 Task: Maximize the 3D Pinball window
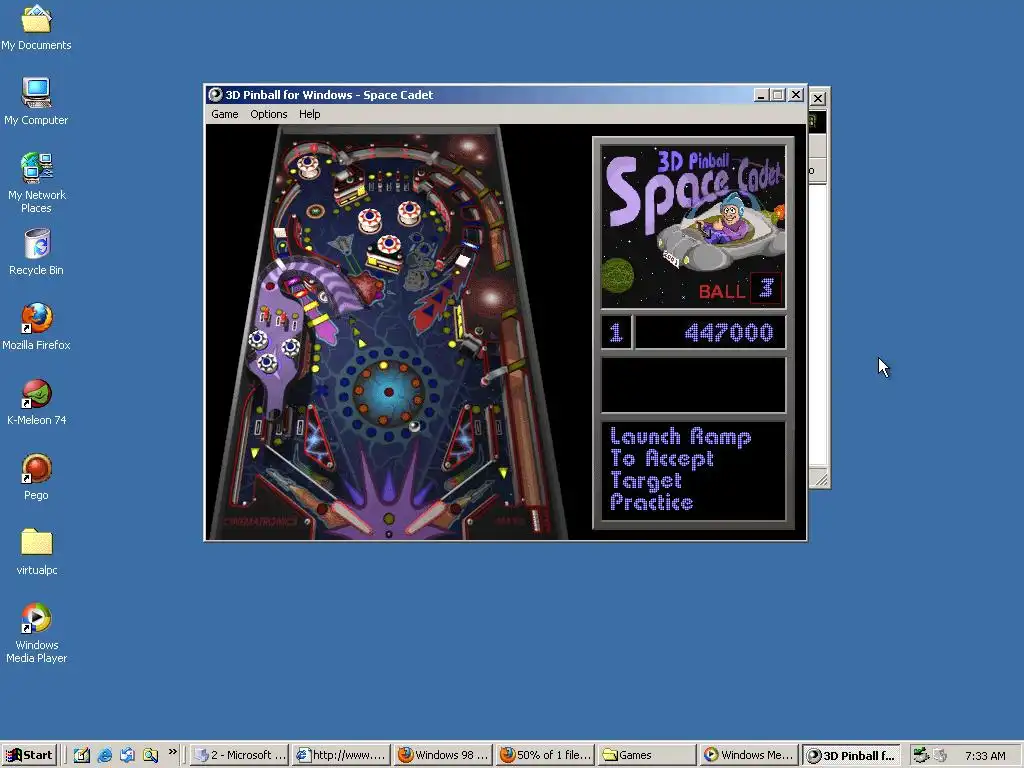coord(777,95)
